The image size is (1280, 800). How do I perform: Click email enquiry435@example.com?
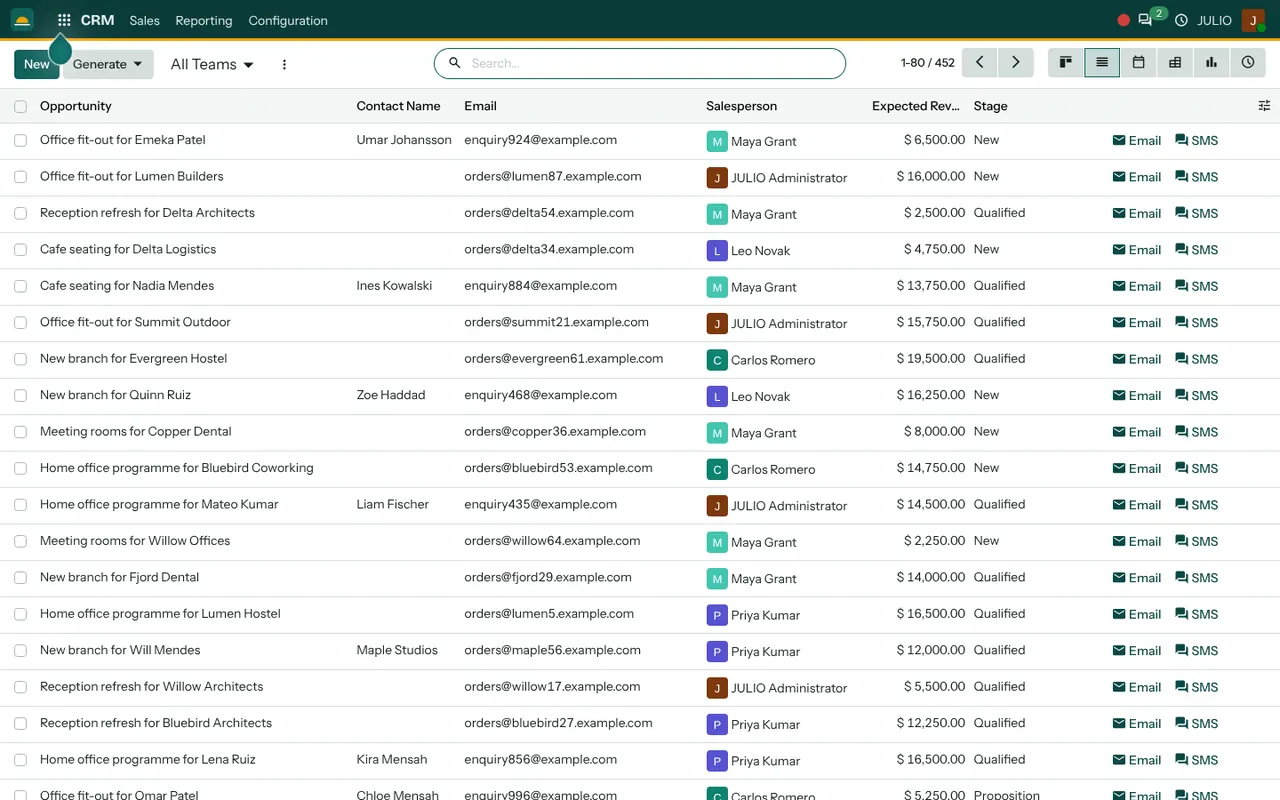541,505
